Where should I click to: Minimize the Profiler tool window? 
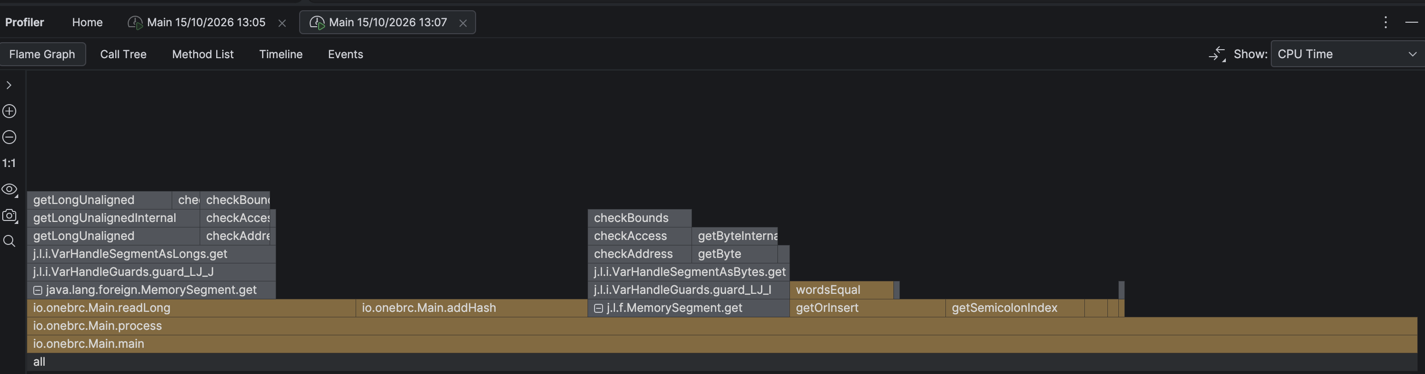point(1412,22)
